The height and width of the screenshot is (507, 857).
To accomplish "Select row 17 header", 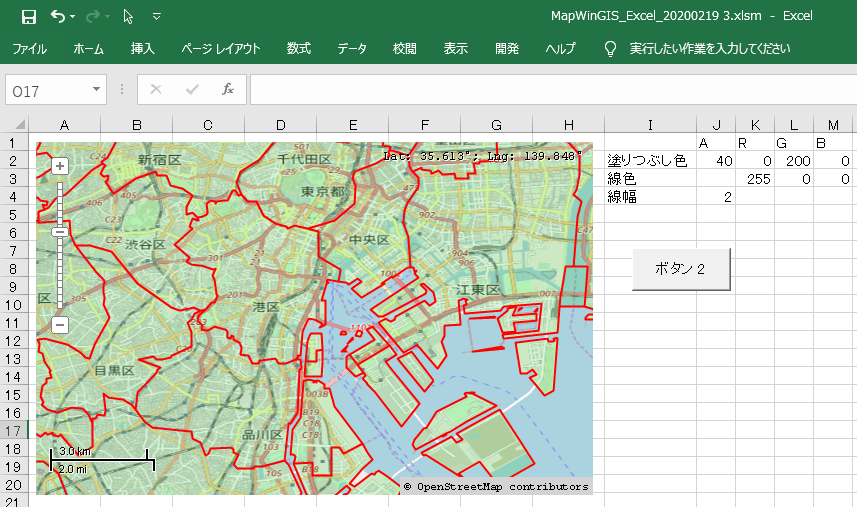I will (14, 431).
